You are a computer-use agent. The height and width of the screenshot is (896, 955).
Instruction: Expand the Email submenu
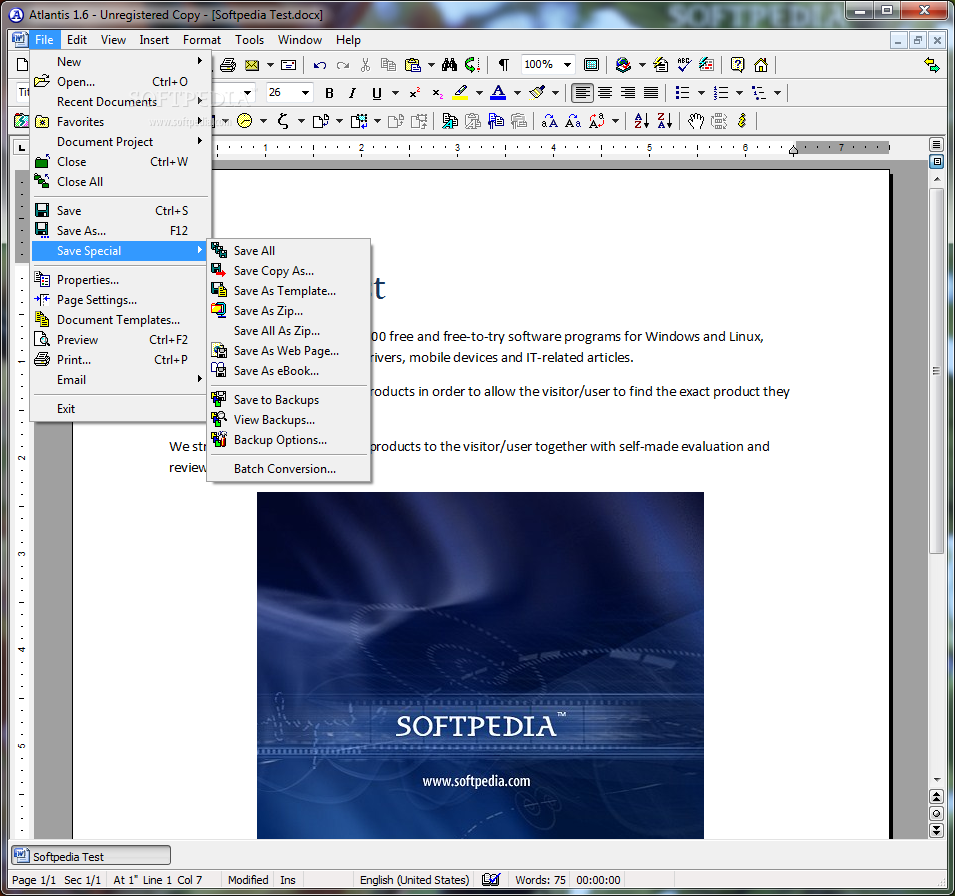click(120, 379)
